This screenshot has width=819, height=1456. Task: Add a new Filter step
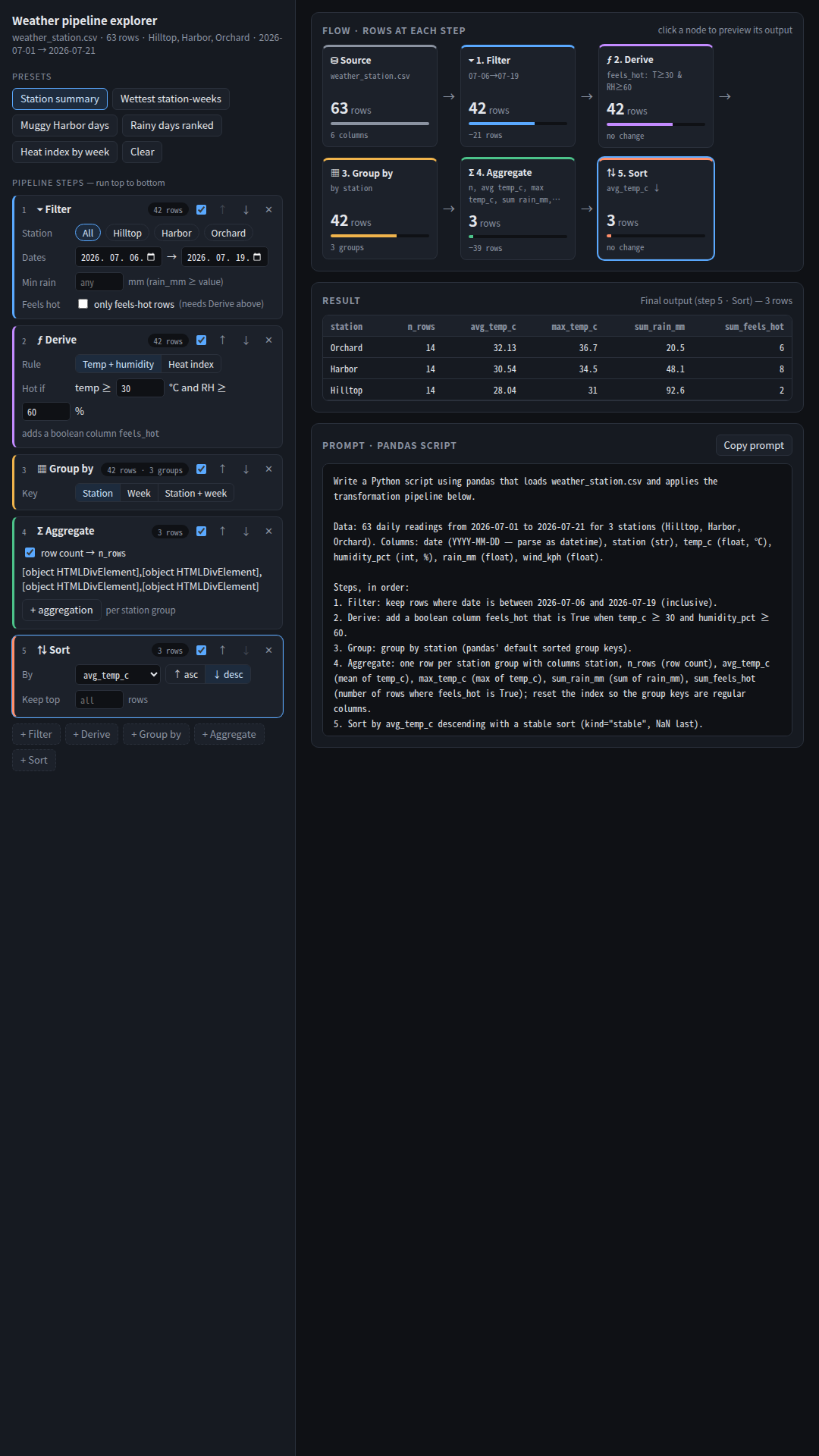pos(36,734)
